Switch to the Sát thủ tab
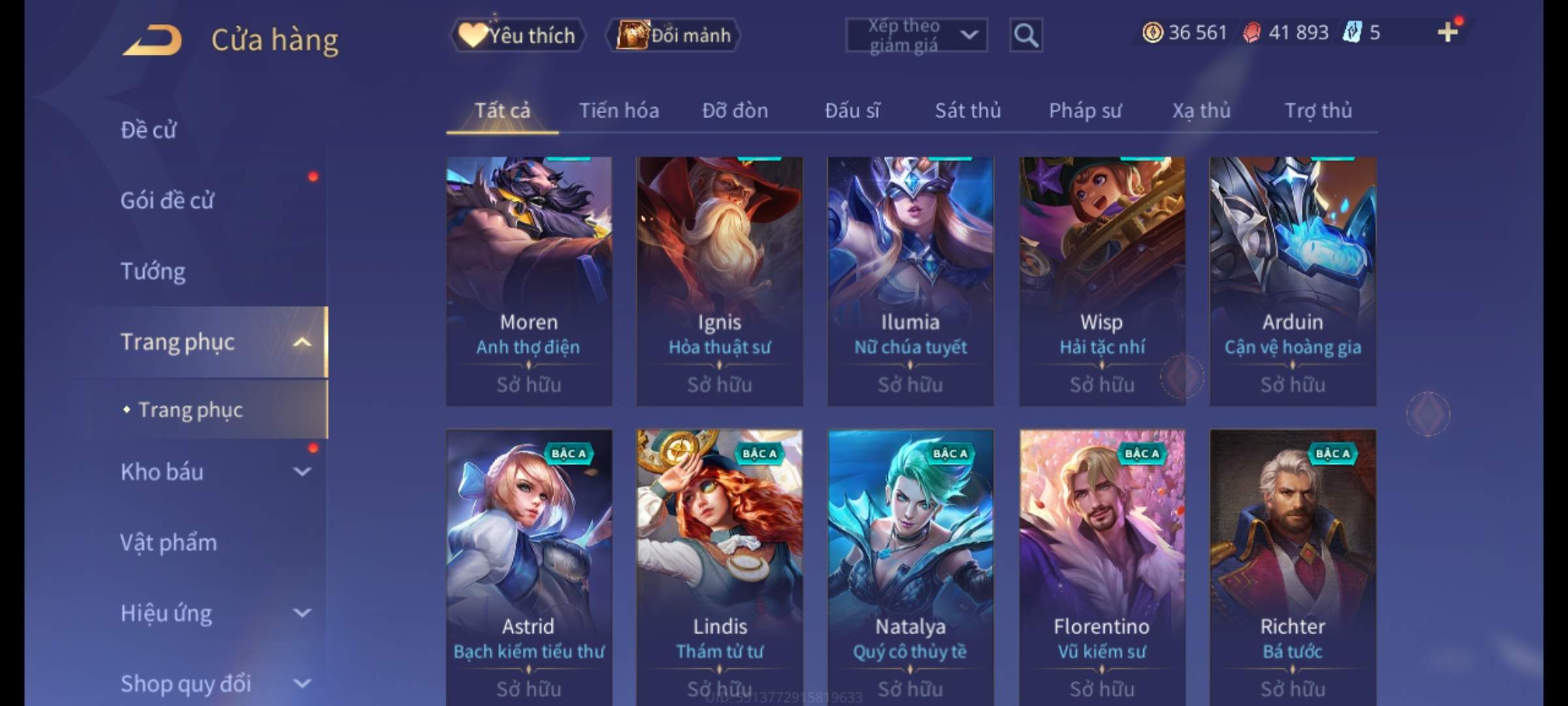Viewport: 1568px width, 706px height. coord(968,110)
